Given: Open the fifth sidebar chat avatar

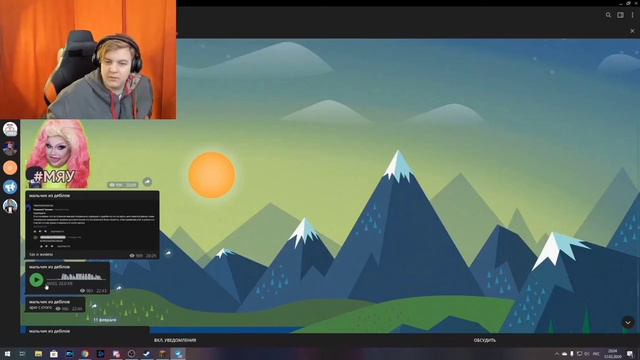Looking at the screenshot, I should tap(10, 206).
